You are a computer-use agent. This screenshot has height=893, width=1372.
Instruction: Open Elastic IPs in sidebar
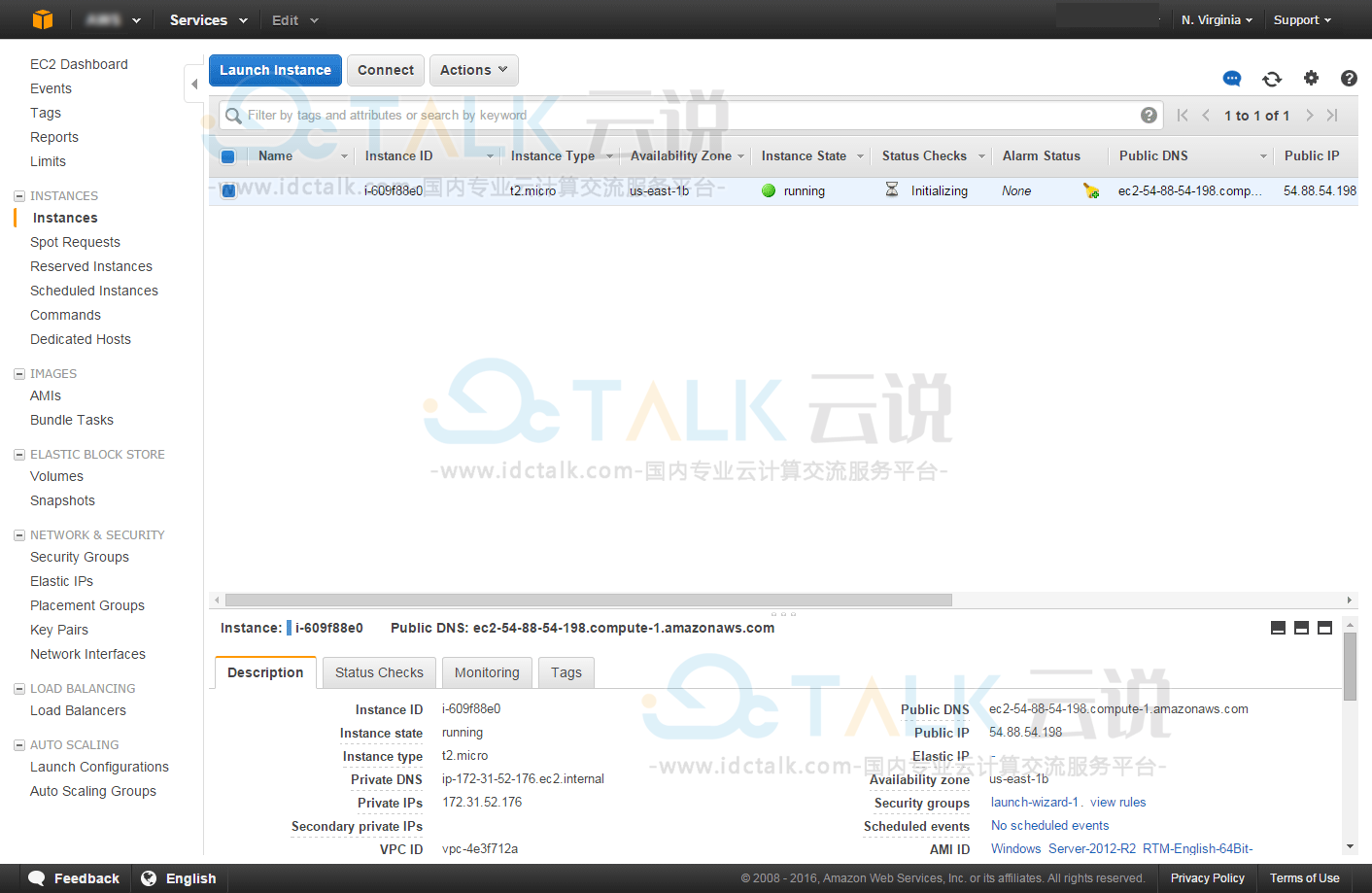(62, 582)
